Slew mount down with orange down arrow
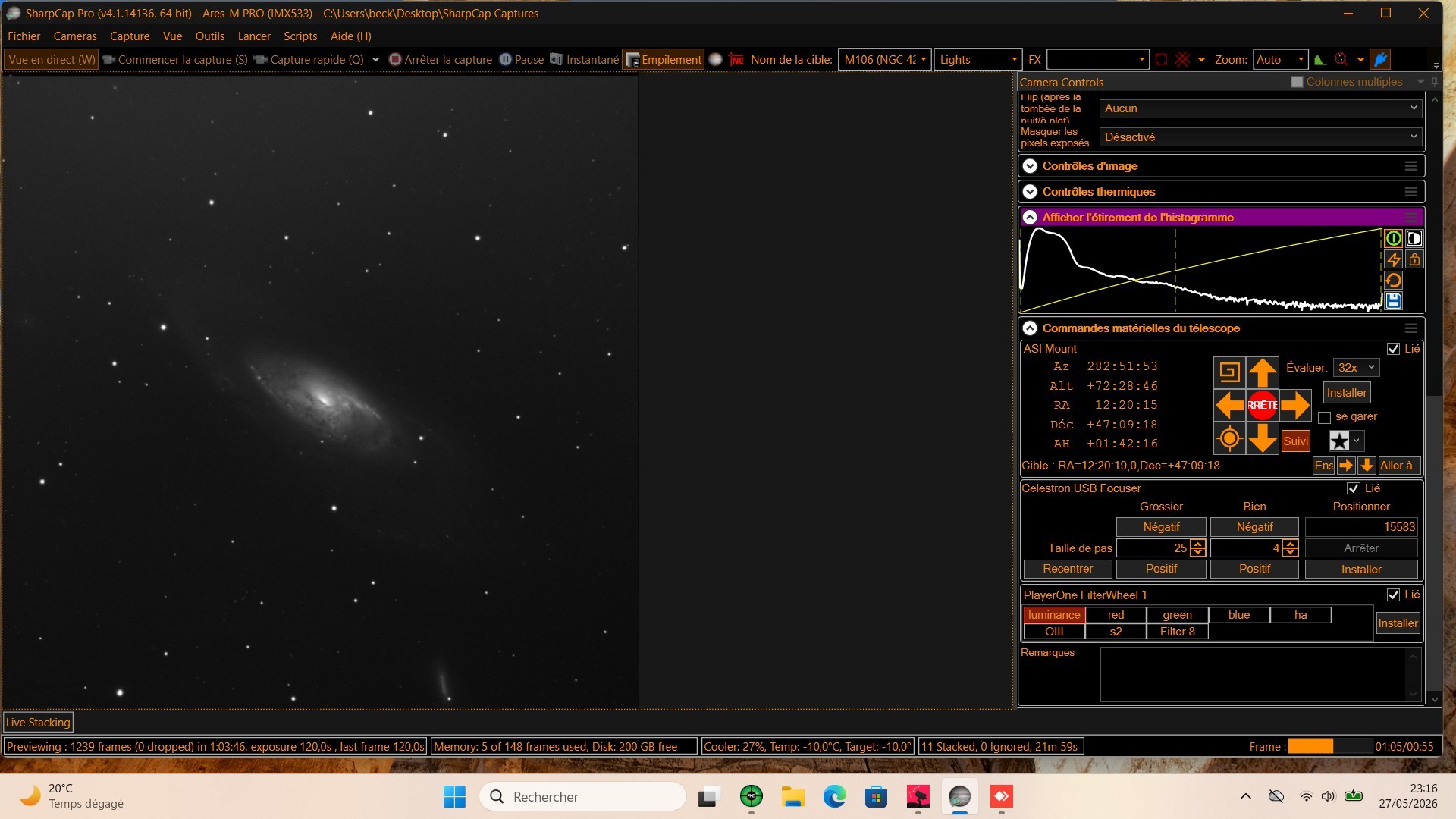This screenshot has width=1456, height=819. pos(1263,438)
